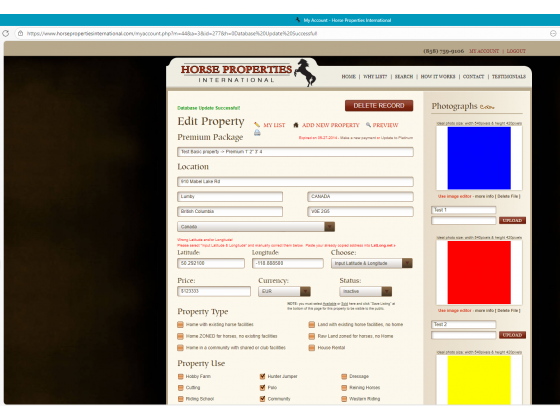Click UPLOAD button under Test 1
This screenshot has height=420, width=560.
point(512,220)
